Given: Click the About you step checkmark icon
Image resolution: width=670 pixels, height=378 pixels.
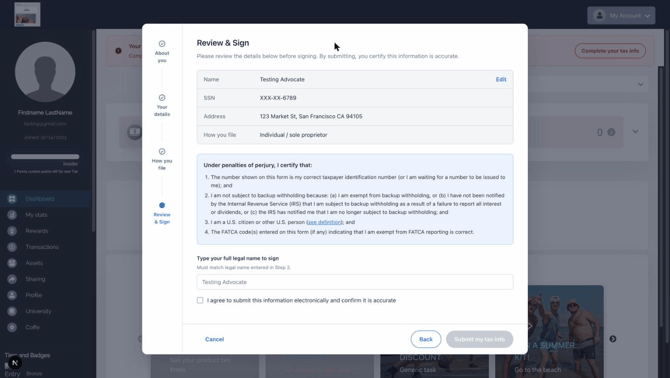Looking at the screenshot, I should click(x=162, y=44).
